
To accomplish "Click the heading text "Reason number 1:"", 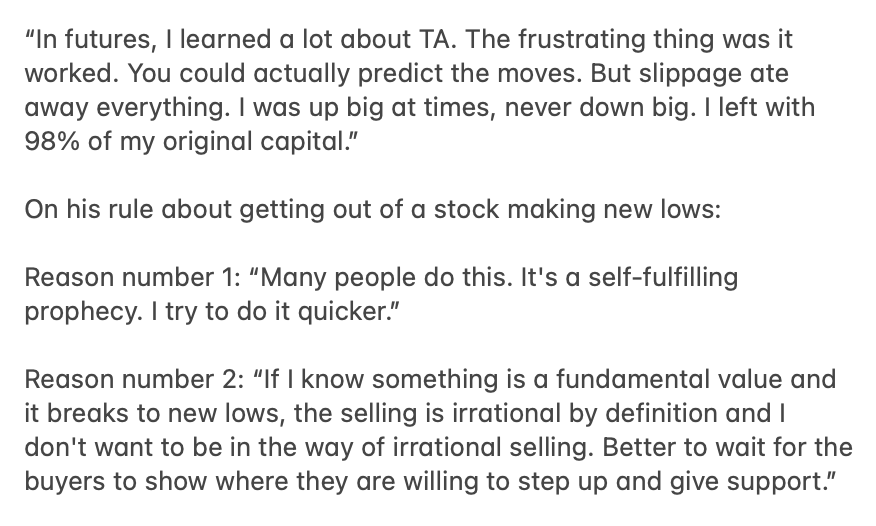I will pyautogui.click(x=133, y=278).
